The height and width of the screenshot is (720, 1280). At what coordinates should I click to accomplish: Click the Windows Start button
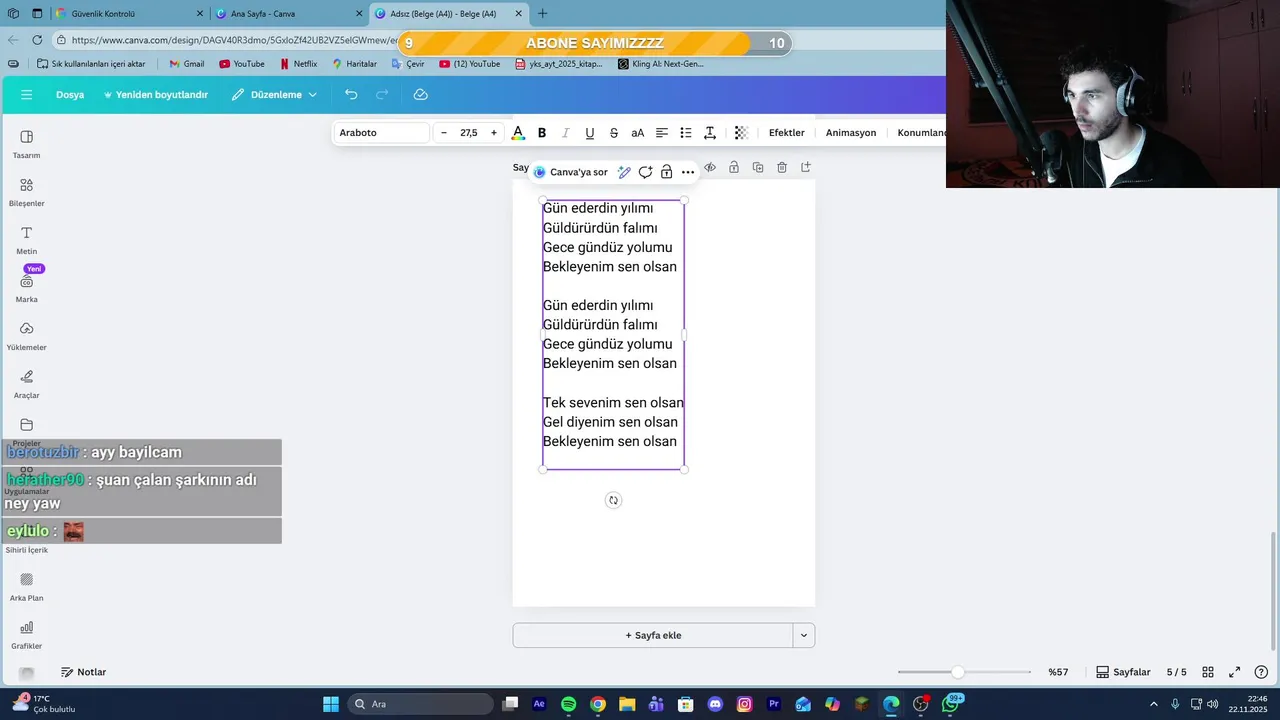click(x=331, y=704)
